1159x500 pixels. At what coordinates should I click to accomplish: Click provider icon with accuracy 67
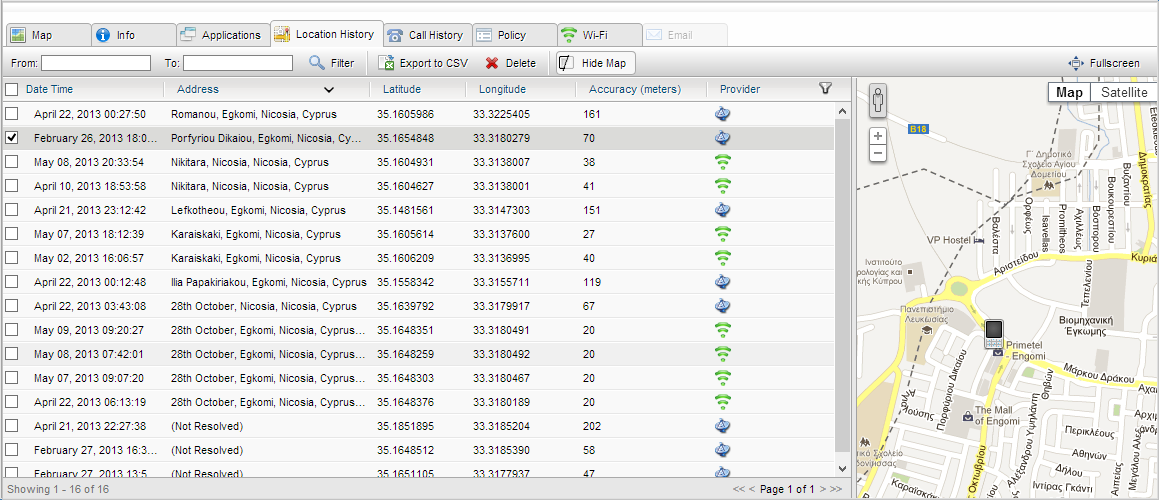[722, 306]
